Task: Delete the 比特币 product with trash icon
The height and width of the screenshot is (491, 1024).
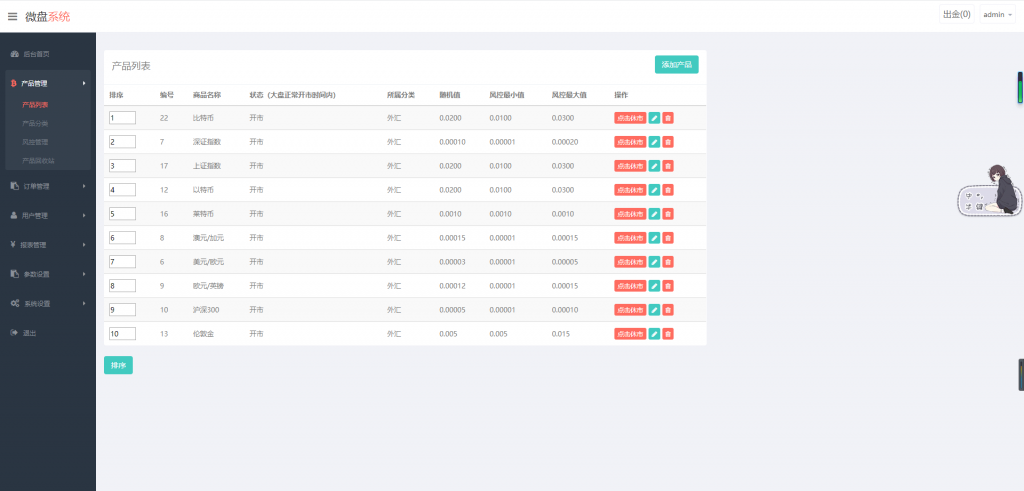Action: click(x=668, y=118)
